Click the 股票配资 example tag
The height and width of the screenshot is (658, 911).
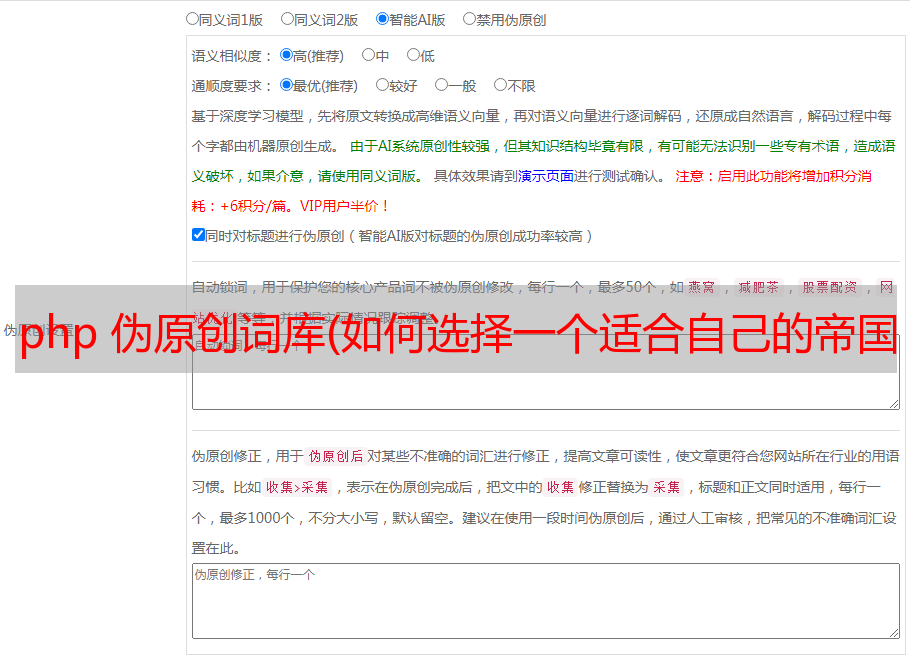(830, 287)
